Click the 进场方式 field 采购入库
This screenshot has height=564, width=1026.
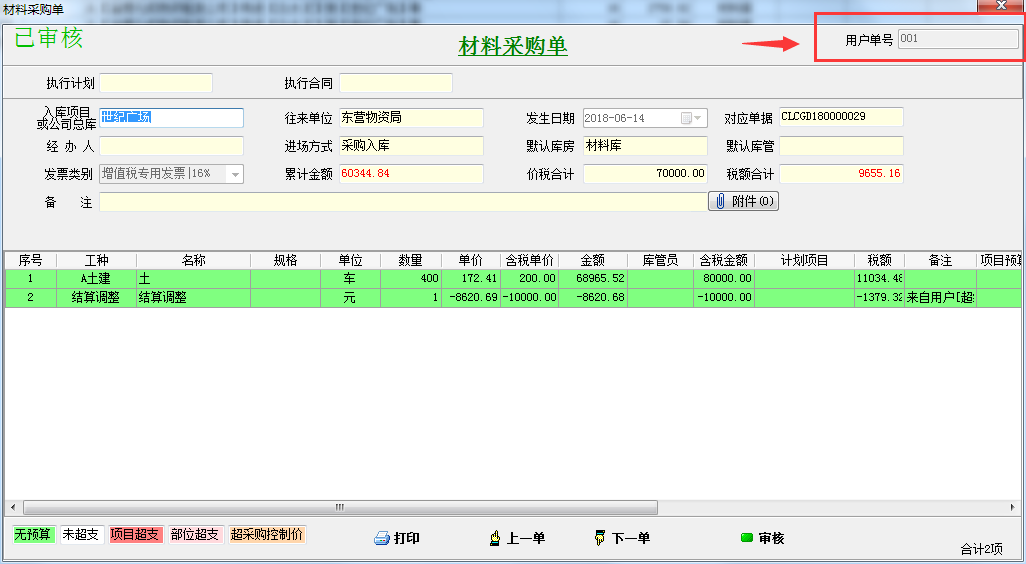(412, 146)
